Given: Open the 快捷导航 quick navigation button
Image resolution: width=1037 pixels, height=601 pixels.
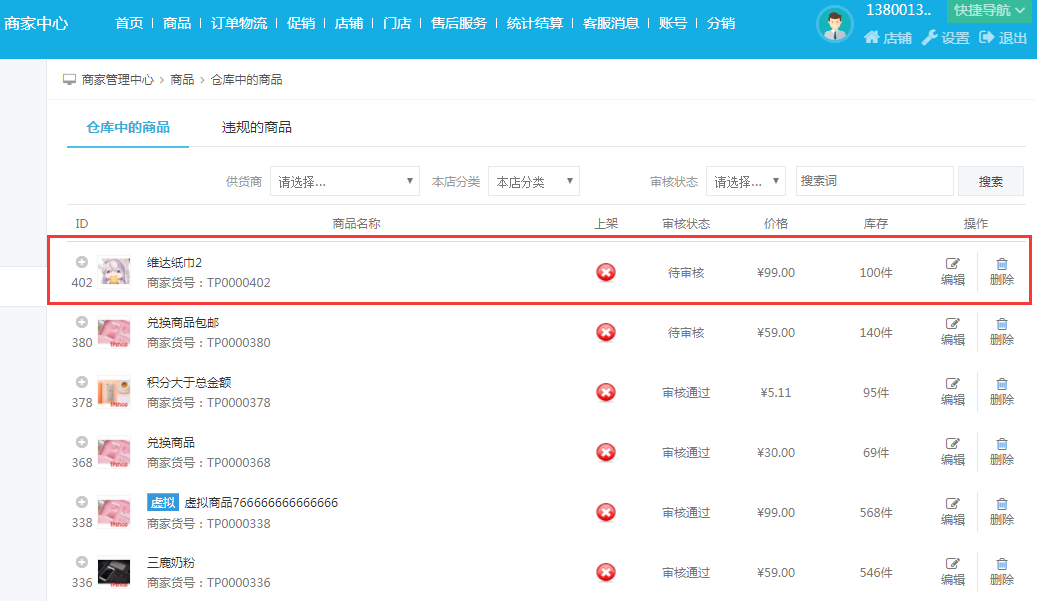Looking at the screenshot, I should click(989, 10).
